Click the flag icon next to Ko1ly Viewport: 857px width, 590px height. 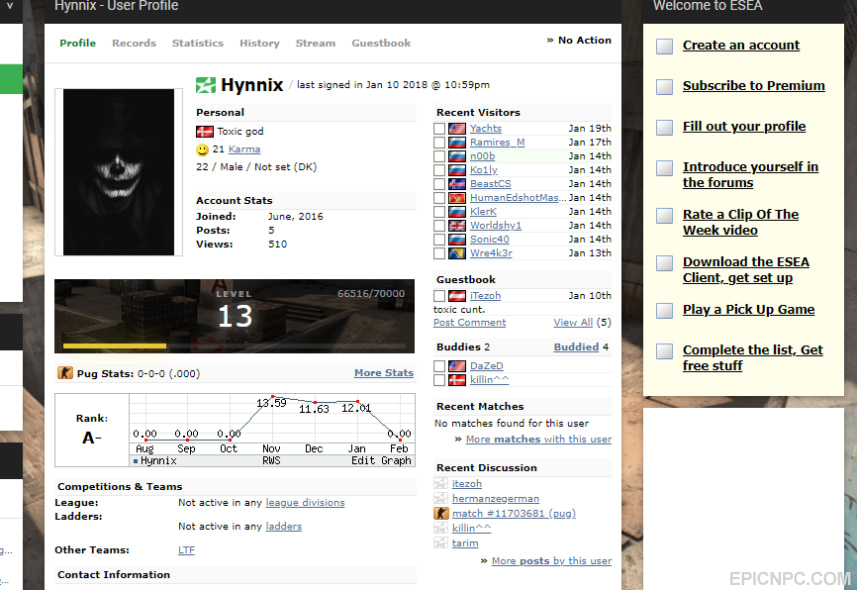[x=457, y=170]
